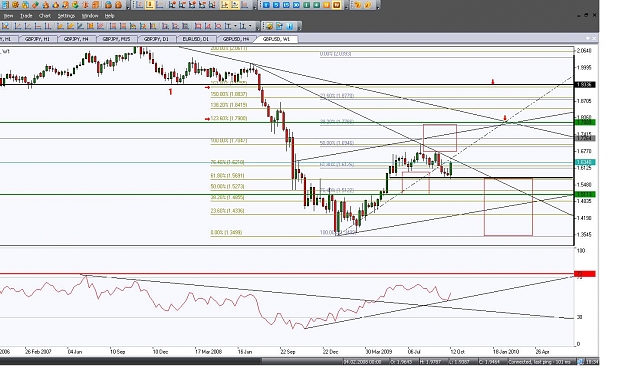Click the yellow highlighted autoscroll chart icon
The height and width of the screenshot is (377, 625).
pos(235,5)
